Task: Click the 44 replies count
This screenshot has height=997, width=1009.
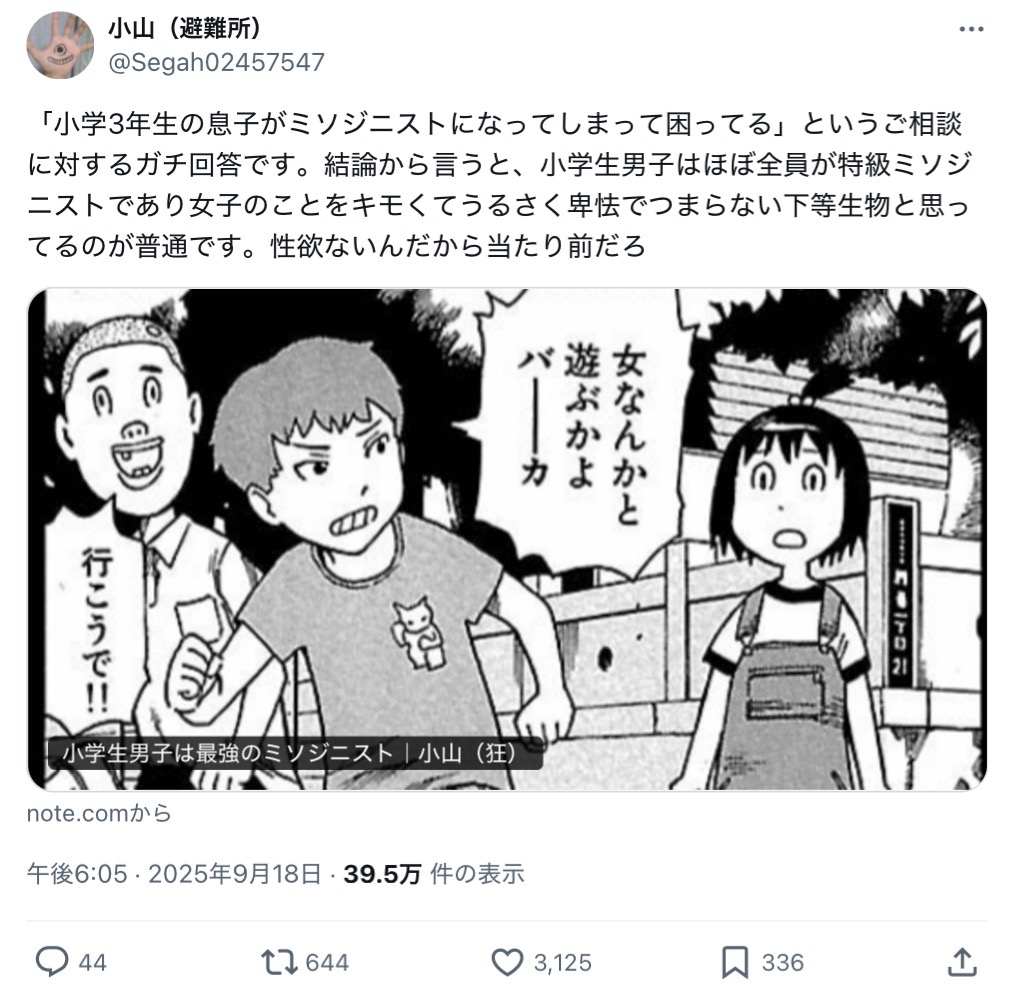Action: tap(92, 963)
